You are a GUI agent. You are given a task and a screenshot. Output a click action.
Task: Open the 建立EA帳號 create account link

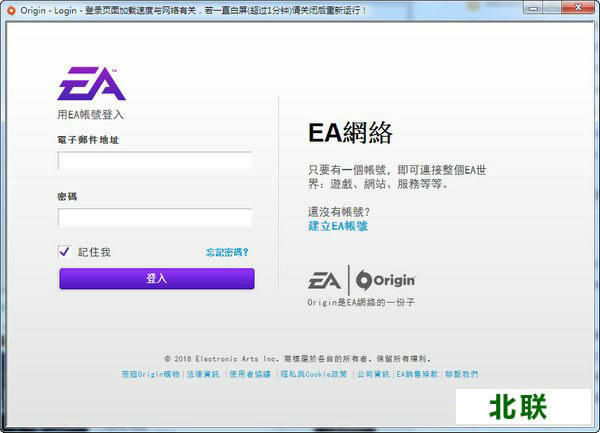coord(338,226)
